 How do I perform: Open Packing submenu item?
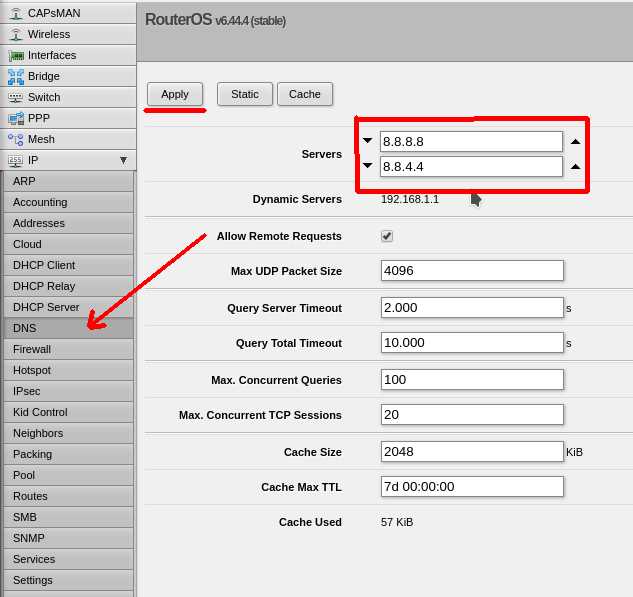[69, 454]
